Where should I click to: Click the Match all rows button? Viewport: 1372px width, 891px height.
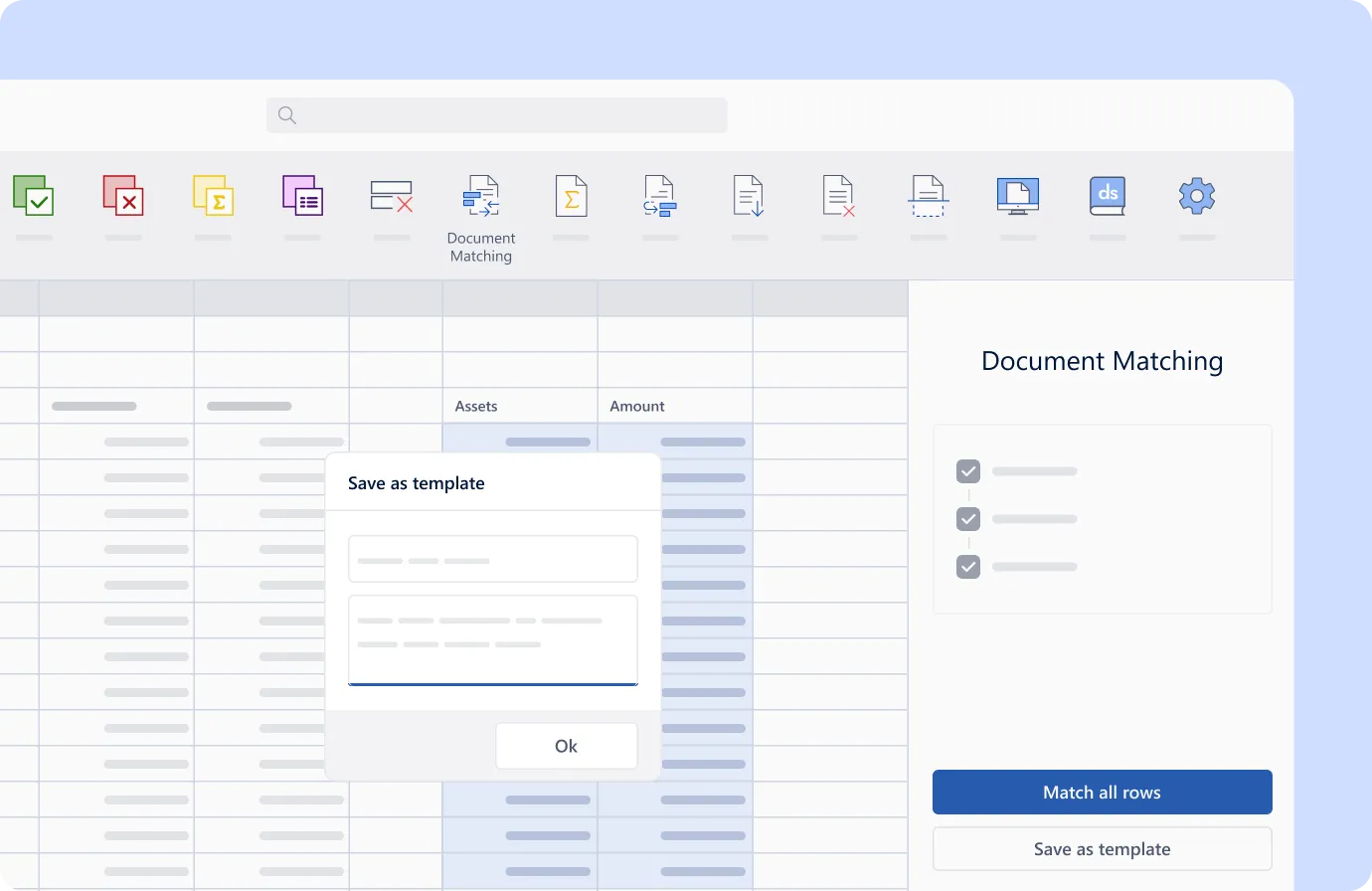(x=1102, y=792)
